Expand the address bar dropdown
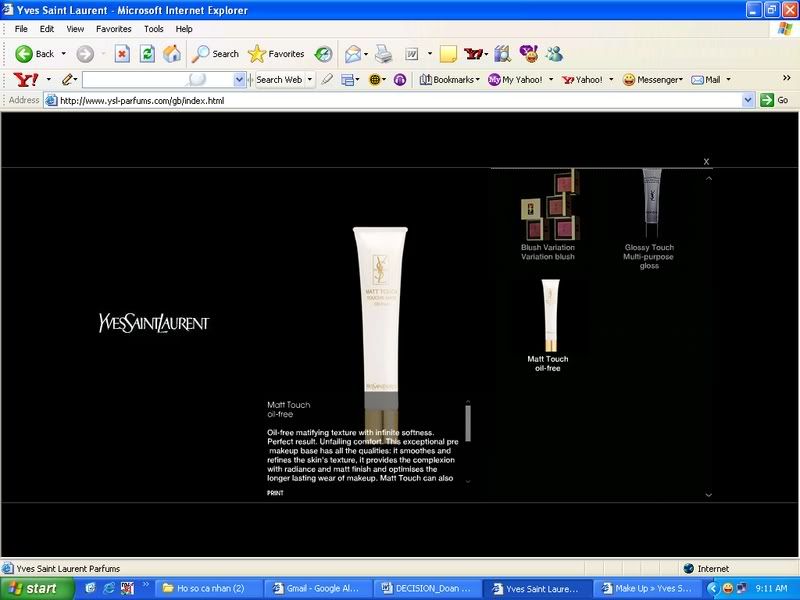This screenshot has width=800, height=600. [x=748, y=100]
